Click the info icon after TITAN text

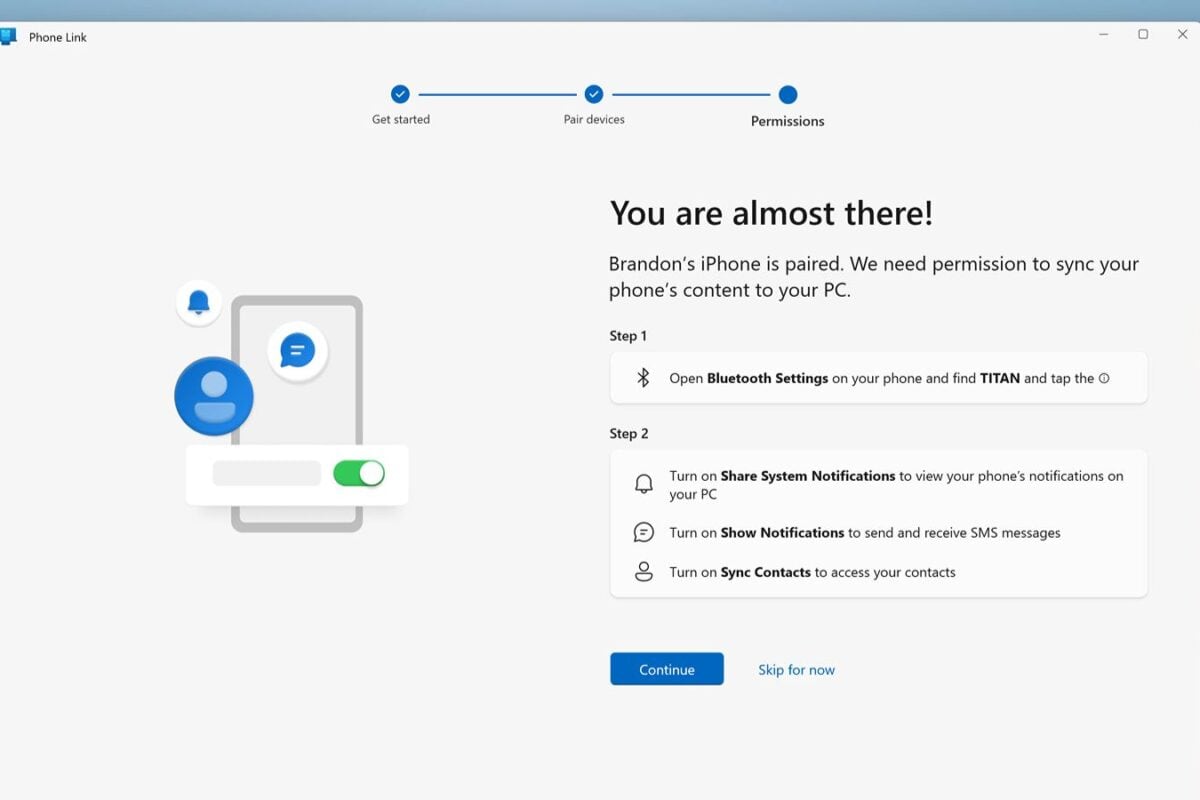pos(1104,378)
